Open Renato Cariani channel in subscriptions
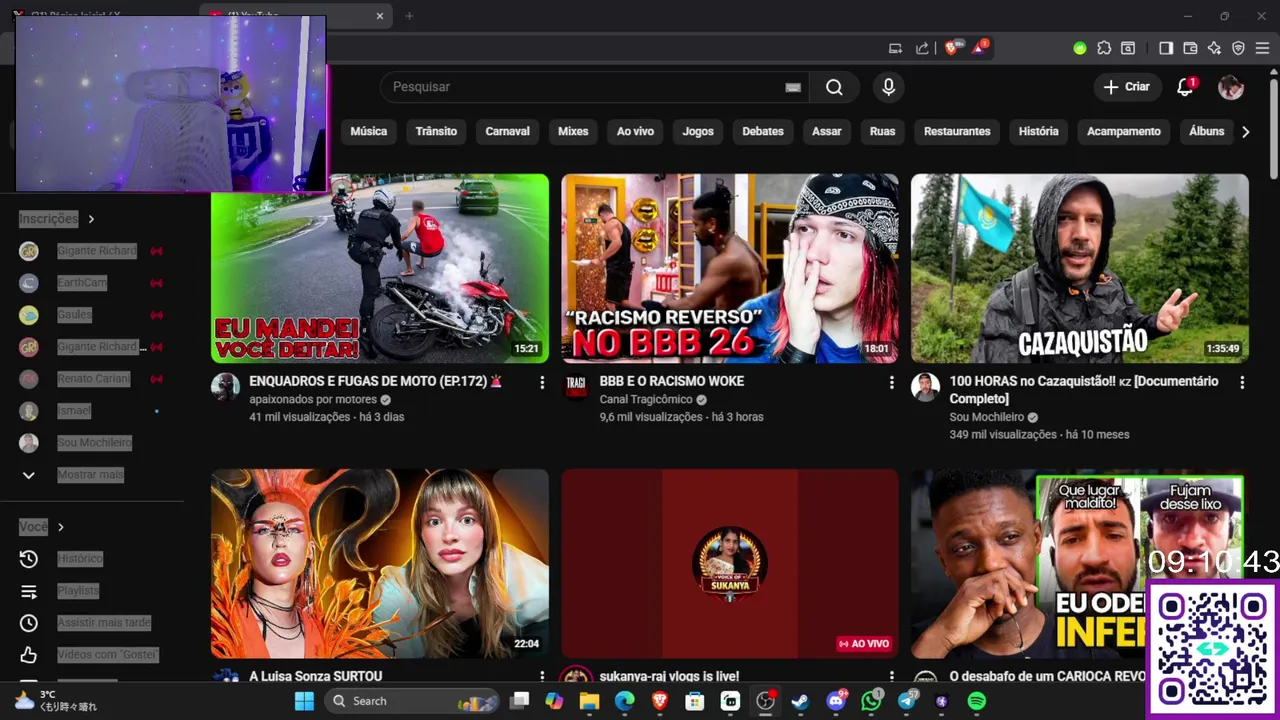1280x720 pixels. coord(93,379)
